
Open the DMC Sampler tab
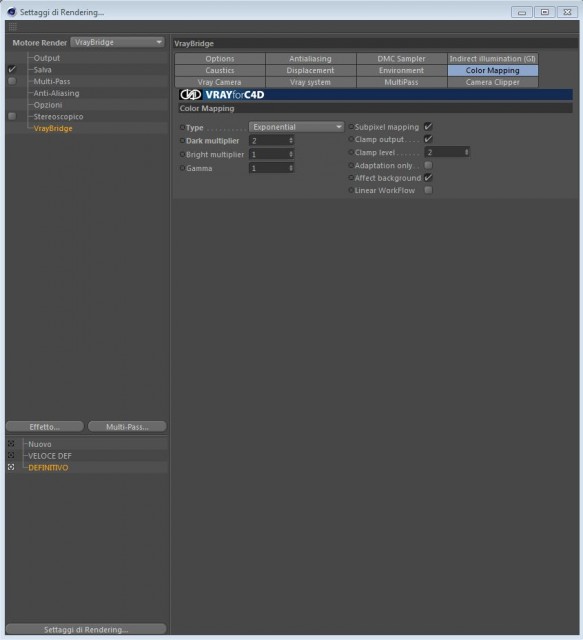(401, 58)
